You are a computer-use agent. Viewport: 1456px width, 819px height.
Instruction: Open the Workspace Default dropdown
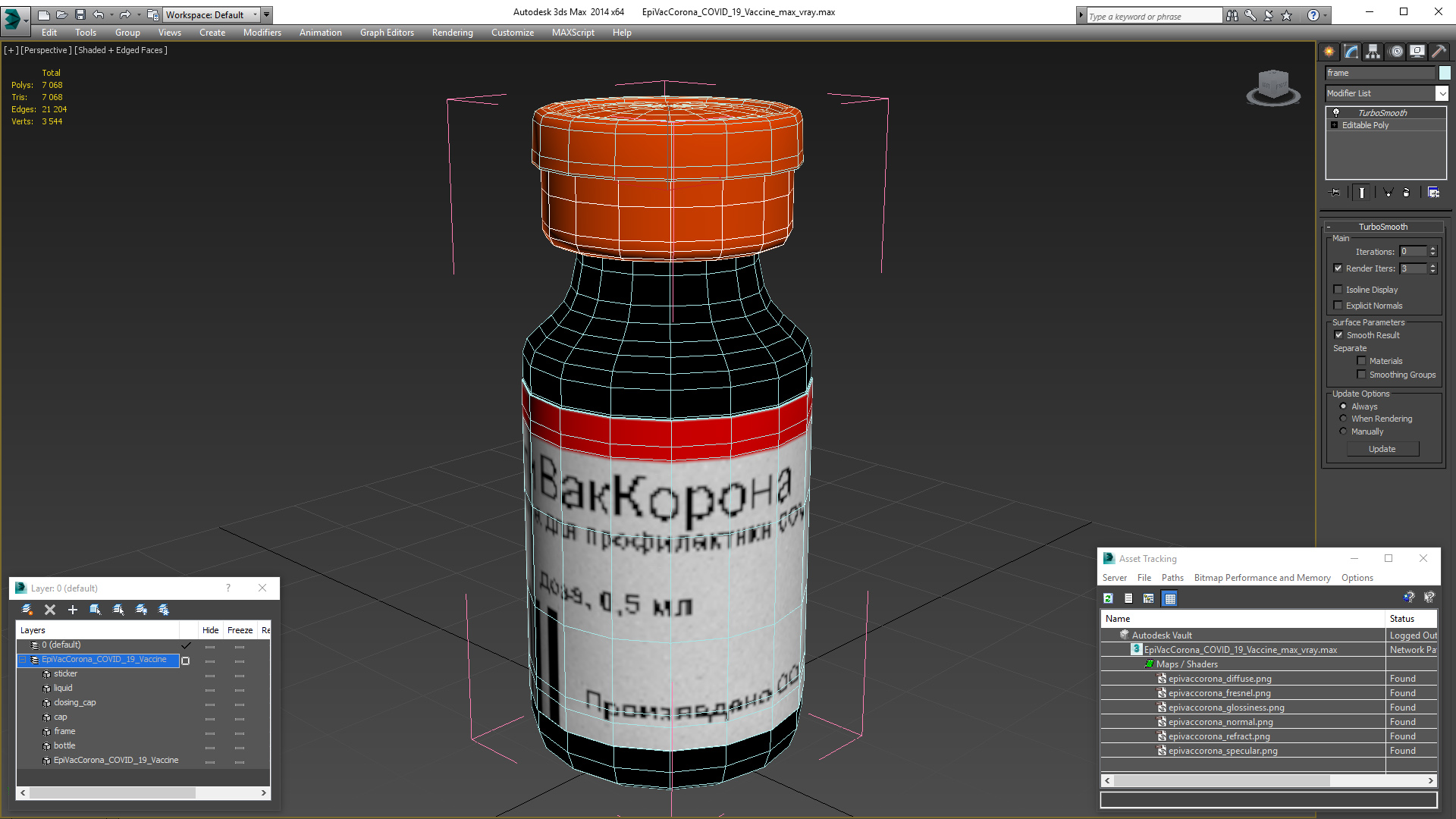[212, 14]
